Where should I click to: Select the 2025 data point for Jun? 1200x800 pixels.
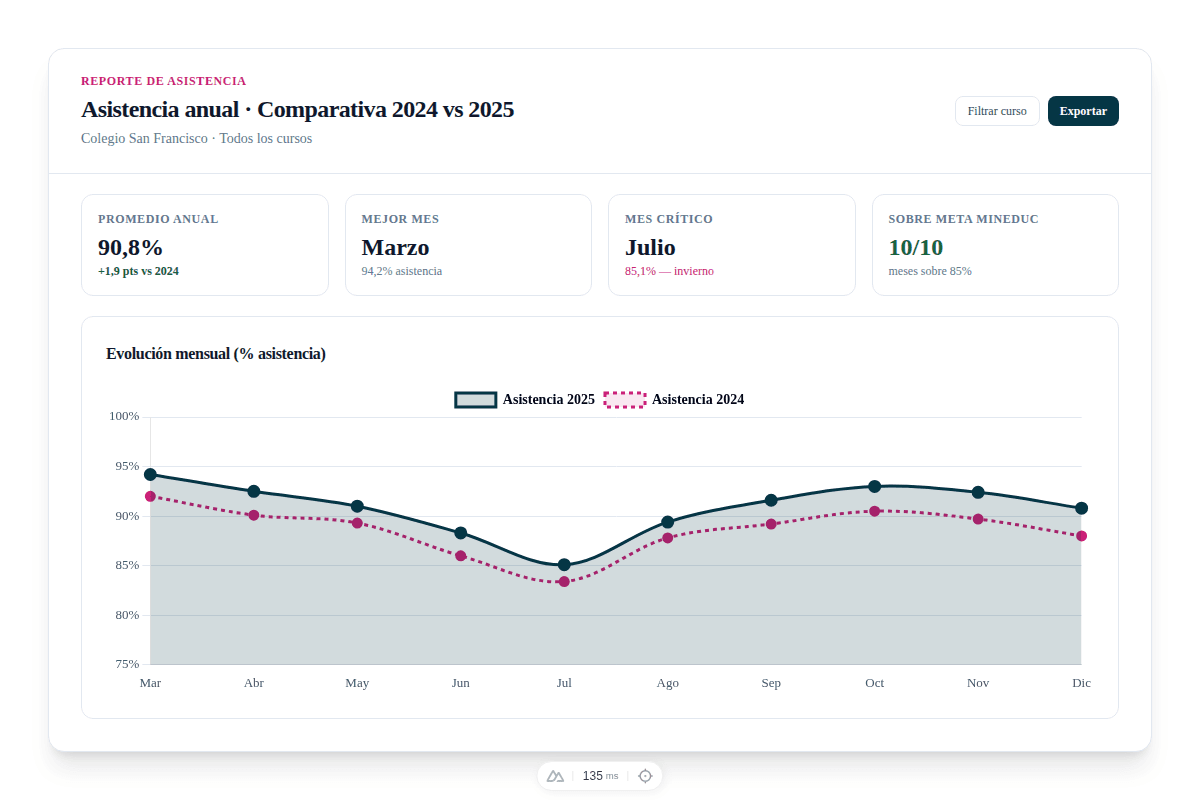pyautogui.click(x=460, y=533)
